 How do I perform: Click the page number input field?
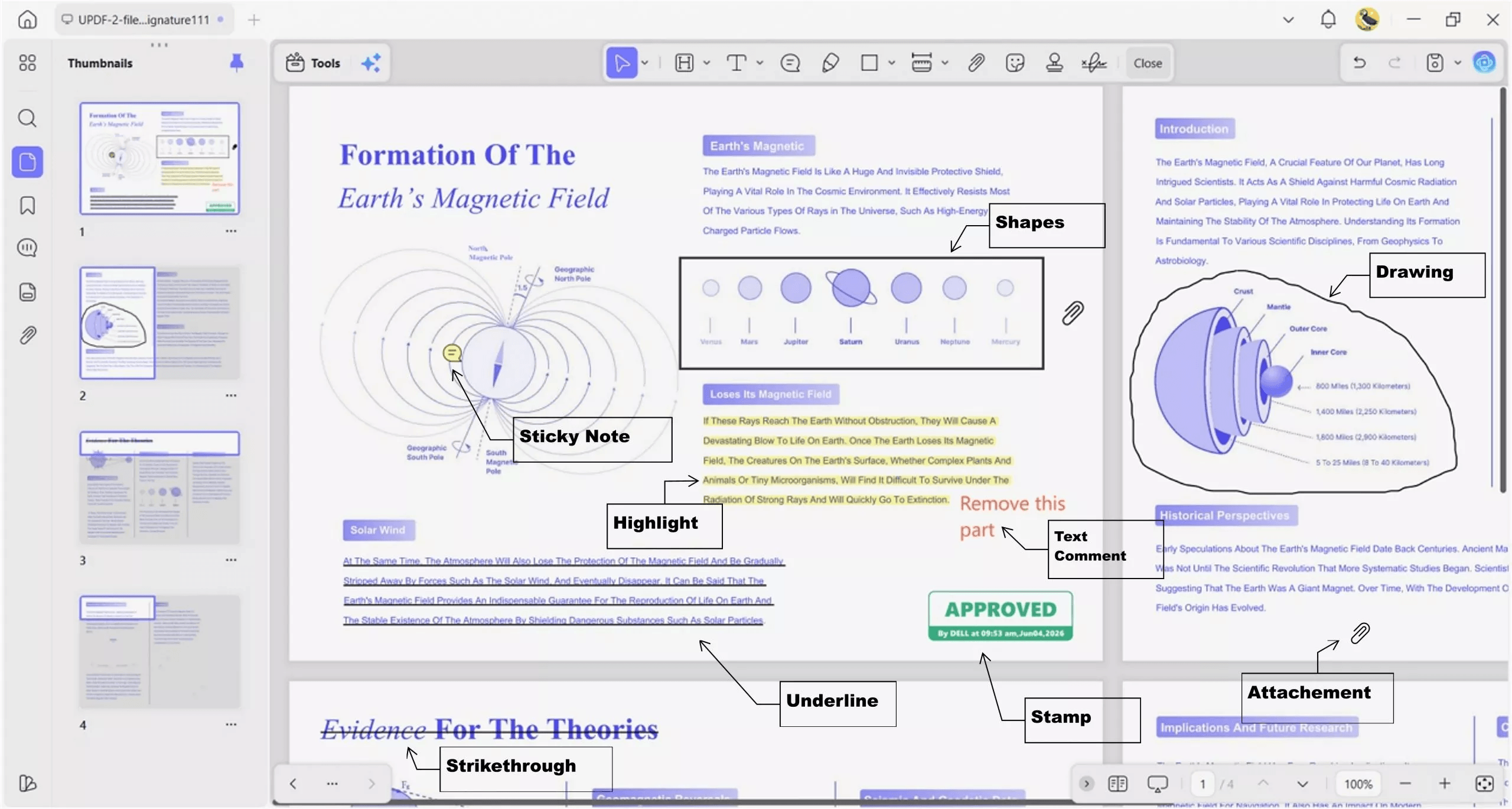coord(1203,784)
